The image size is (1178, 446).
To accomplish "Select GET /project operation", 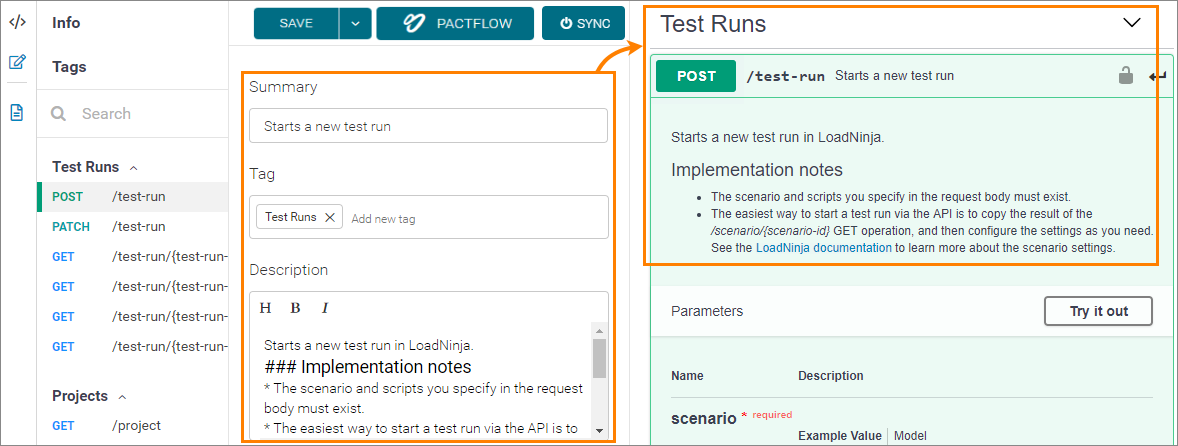I will point(136,426).
